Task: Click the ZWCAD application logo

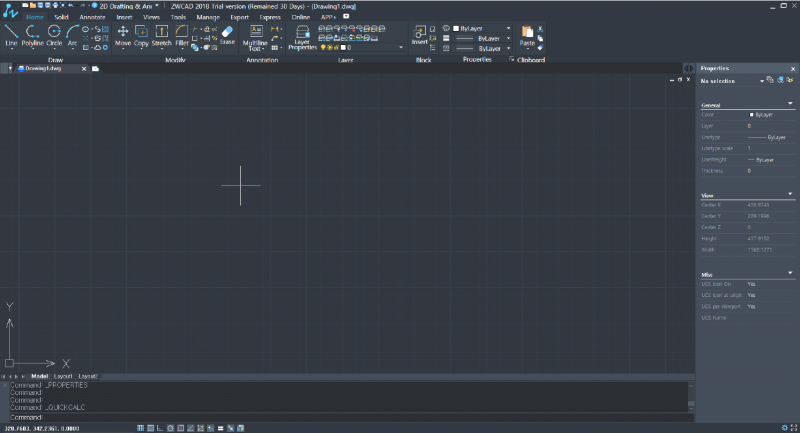Action: coord(10,11)
